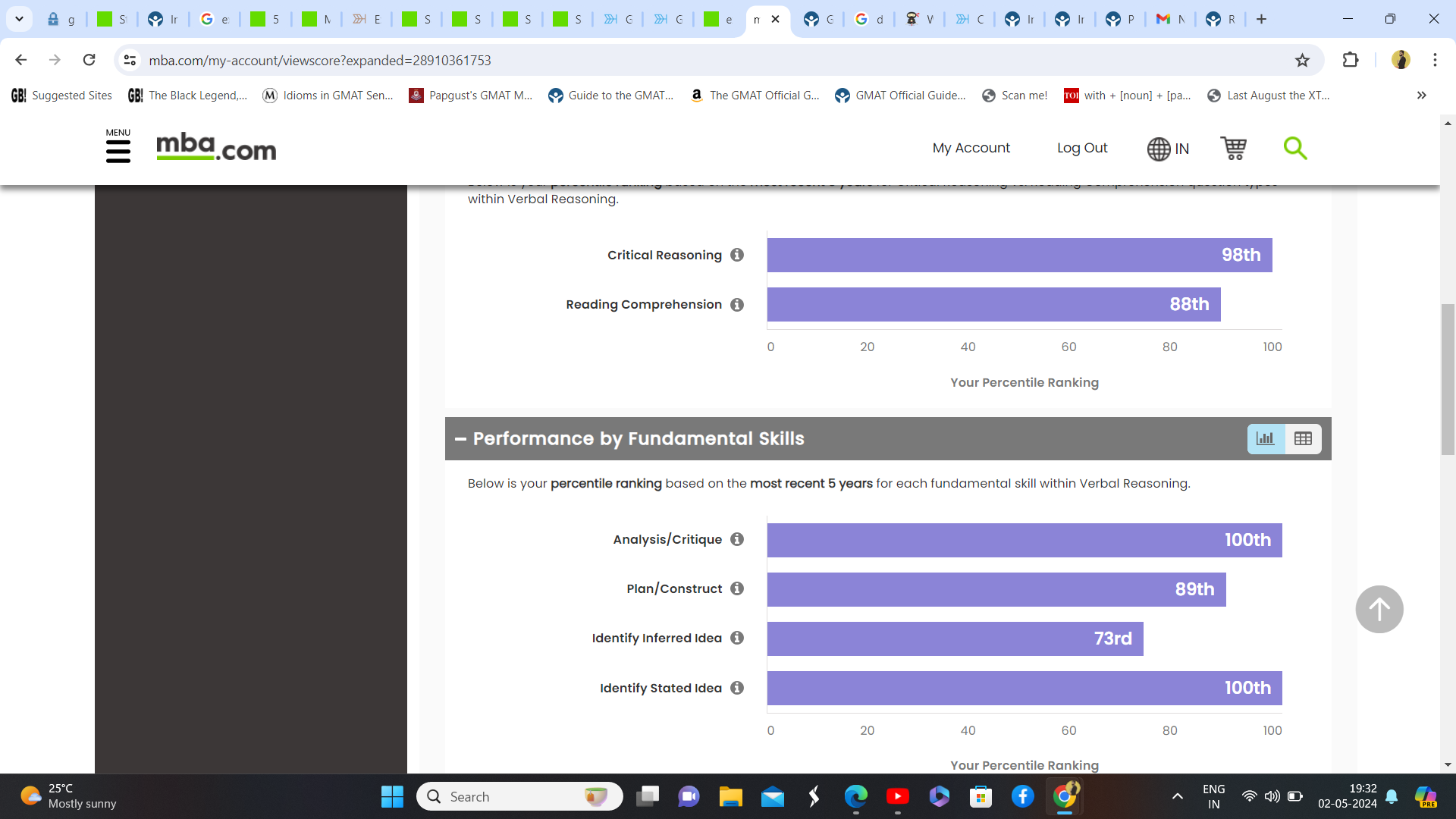Open the tab search dropdown arrow

click(x=19, y=19)
